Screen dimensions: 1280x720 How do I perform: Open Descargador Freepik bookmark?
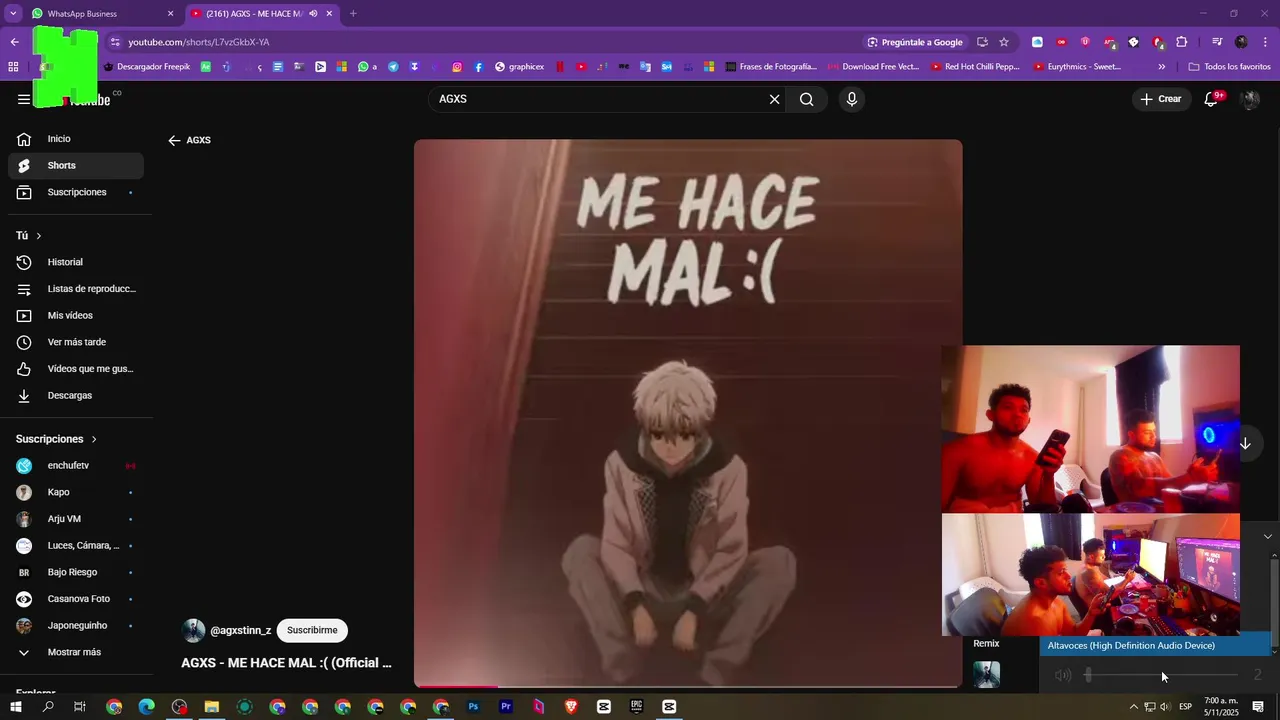(146, 67)
